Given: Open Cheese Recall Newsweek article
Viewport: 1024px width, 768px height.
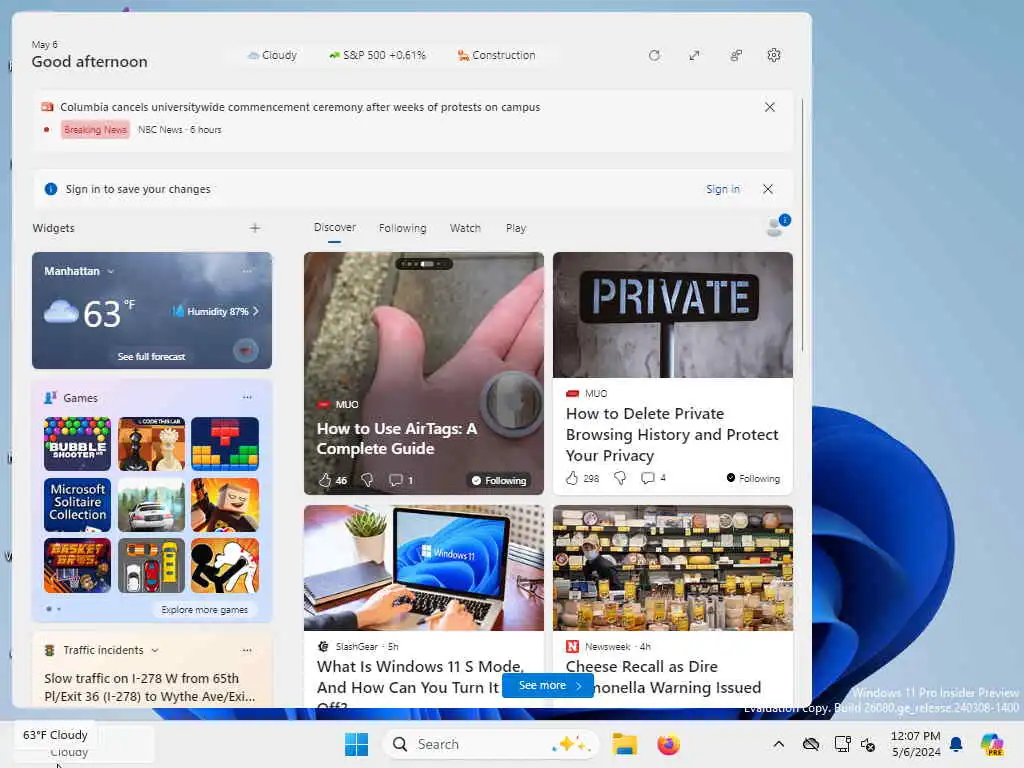Looking at the screenshot, I should coord(663,677).
